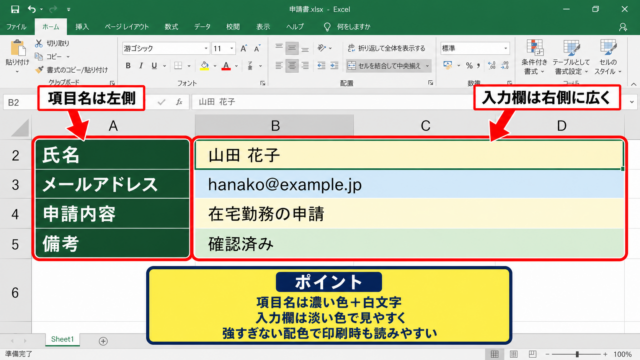Center text horizontally

click(x=292, y=65)
